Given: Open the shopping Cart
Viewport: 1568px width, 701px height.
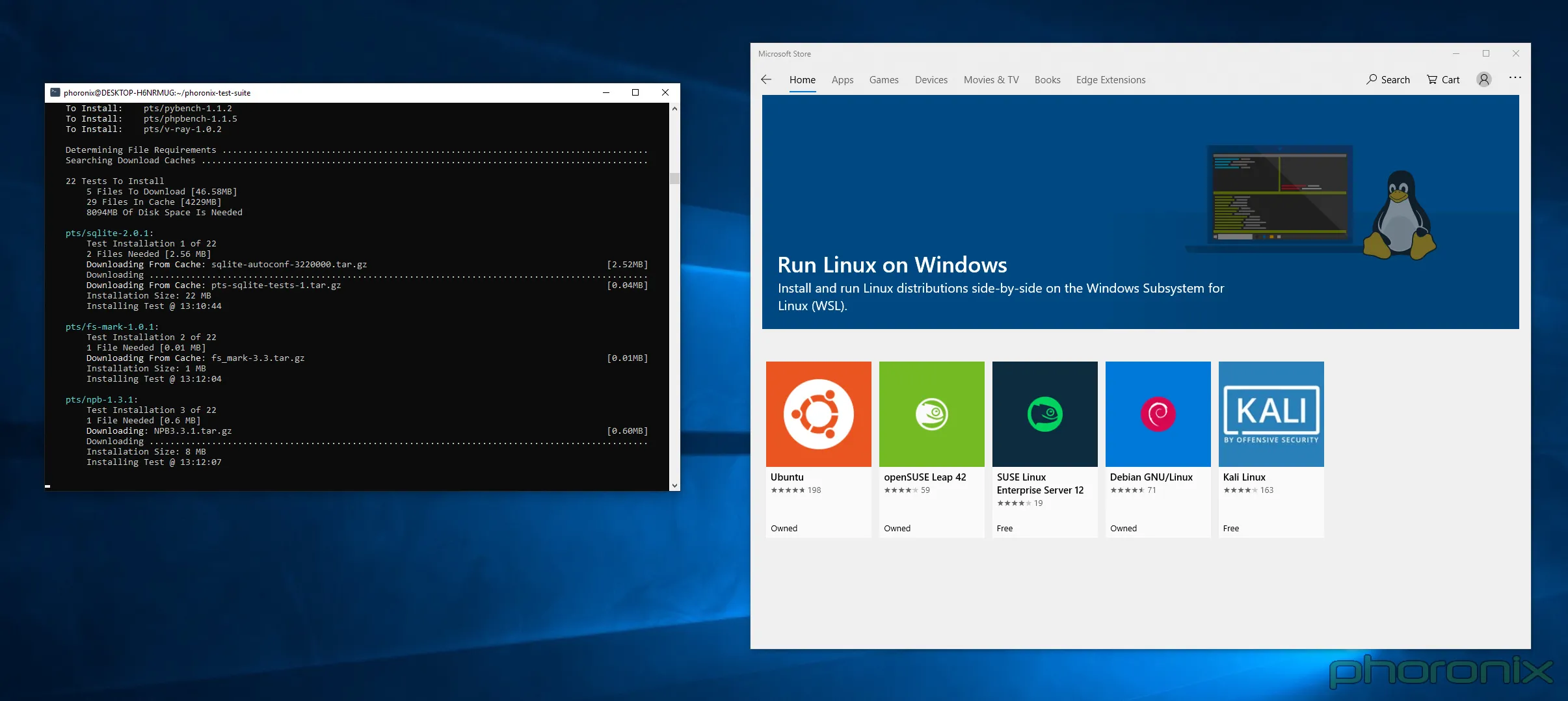Looking at the screenshot, I should coord(1443,79).
